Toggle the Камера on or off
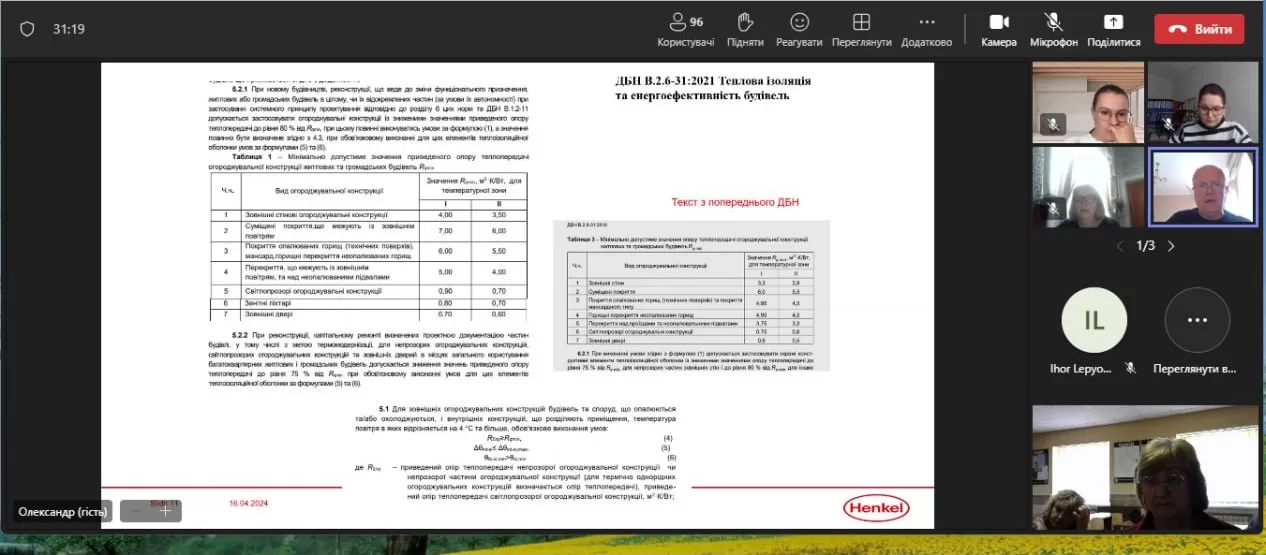 (x=998, y=28)
